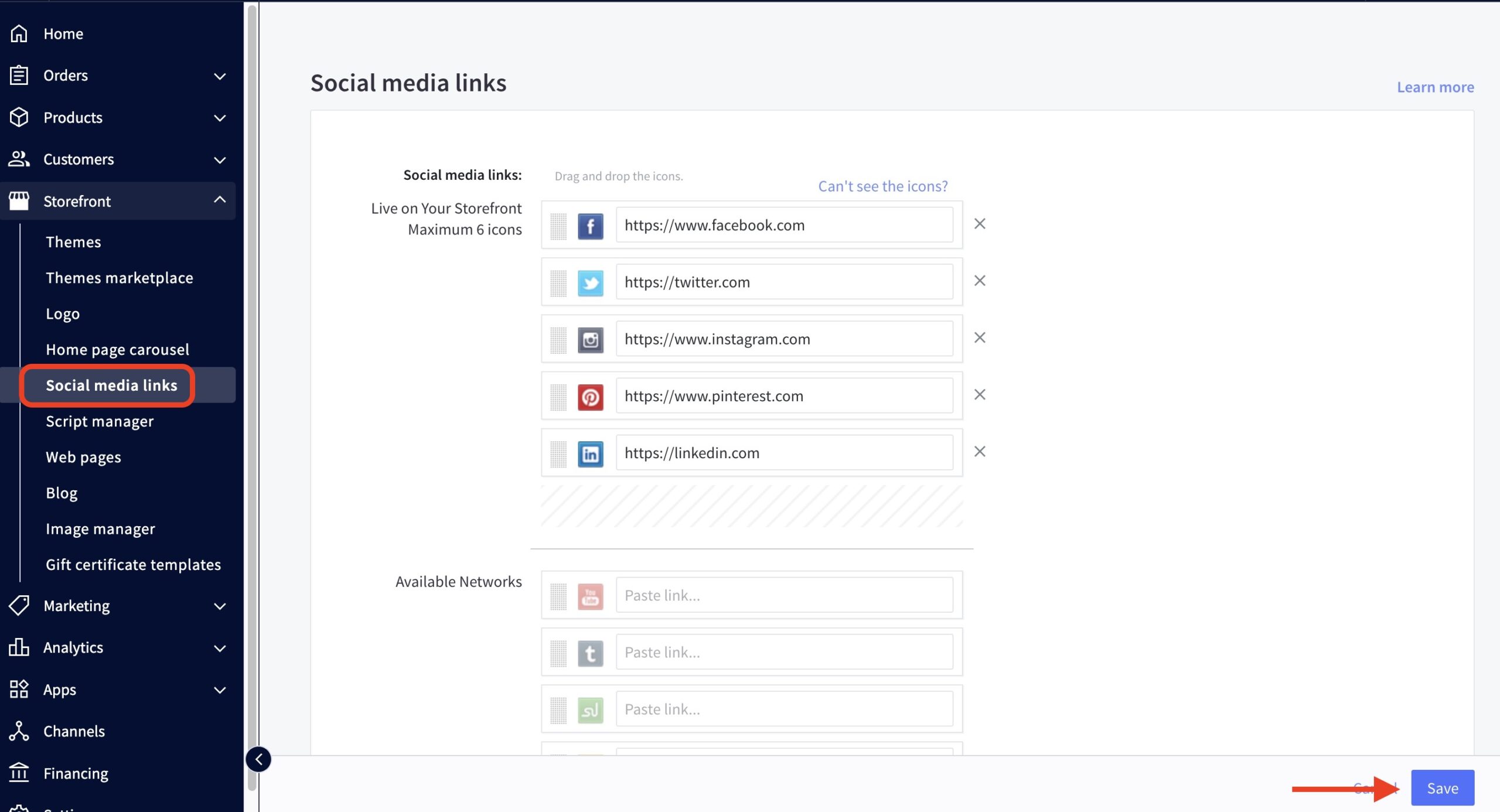The image size is (1500, 812).
Task: Collapse the Storefront section chevron
Action: click(220, 200)
